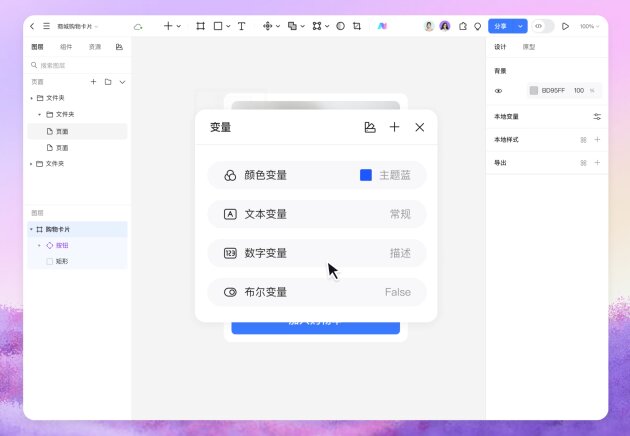This screenshot has width=630, height=436.
Task: Click the blue theme color swatch
Action: click(x=366, y=175)
